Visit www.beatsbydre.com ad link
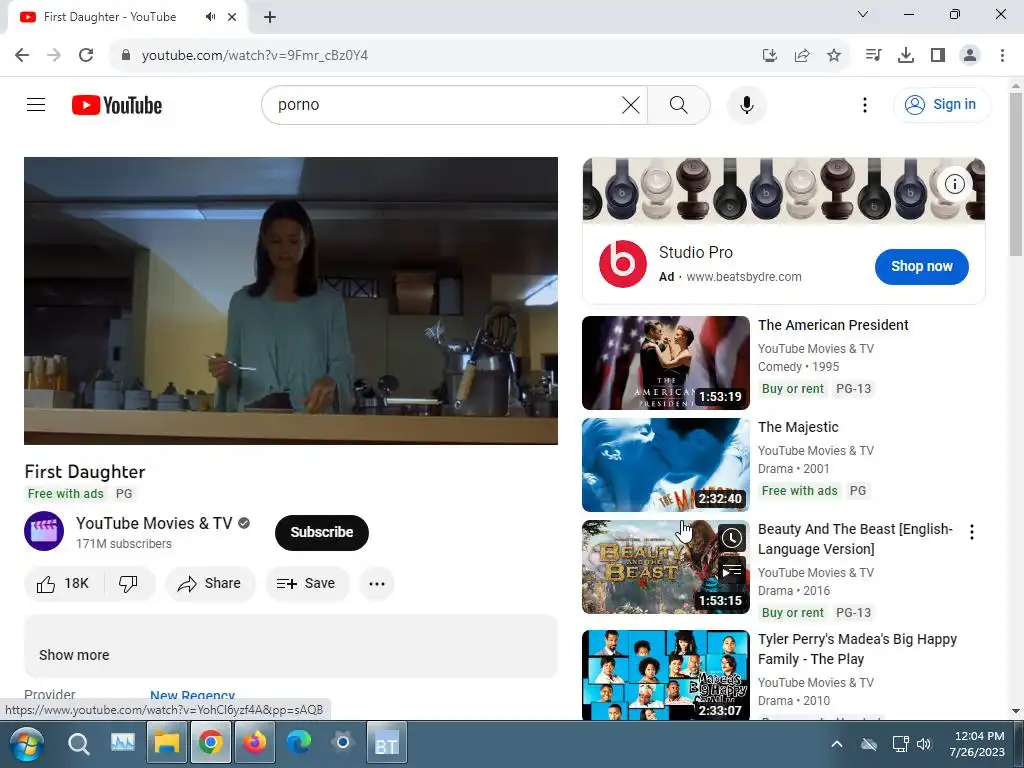Image resolution: width=1024 pixels, height=768 pixels. [744, 277]
